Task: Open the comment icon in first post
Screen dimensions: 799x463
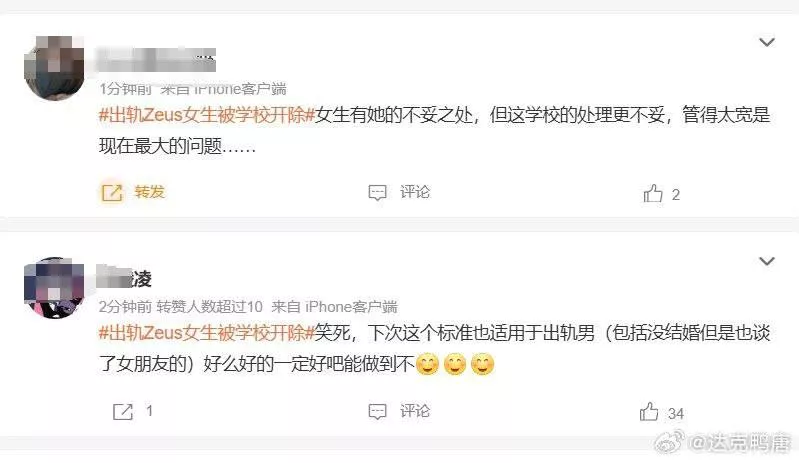Action: pyautogui.click(x=378, y=193)
